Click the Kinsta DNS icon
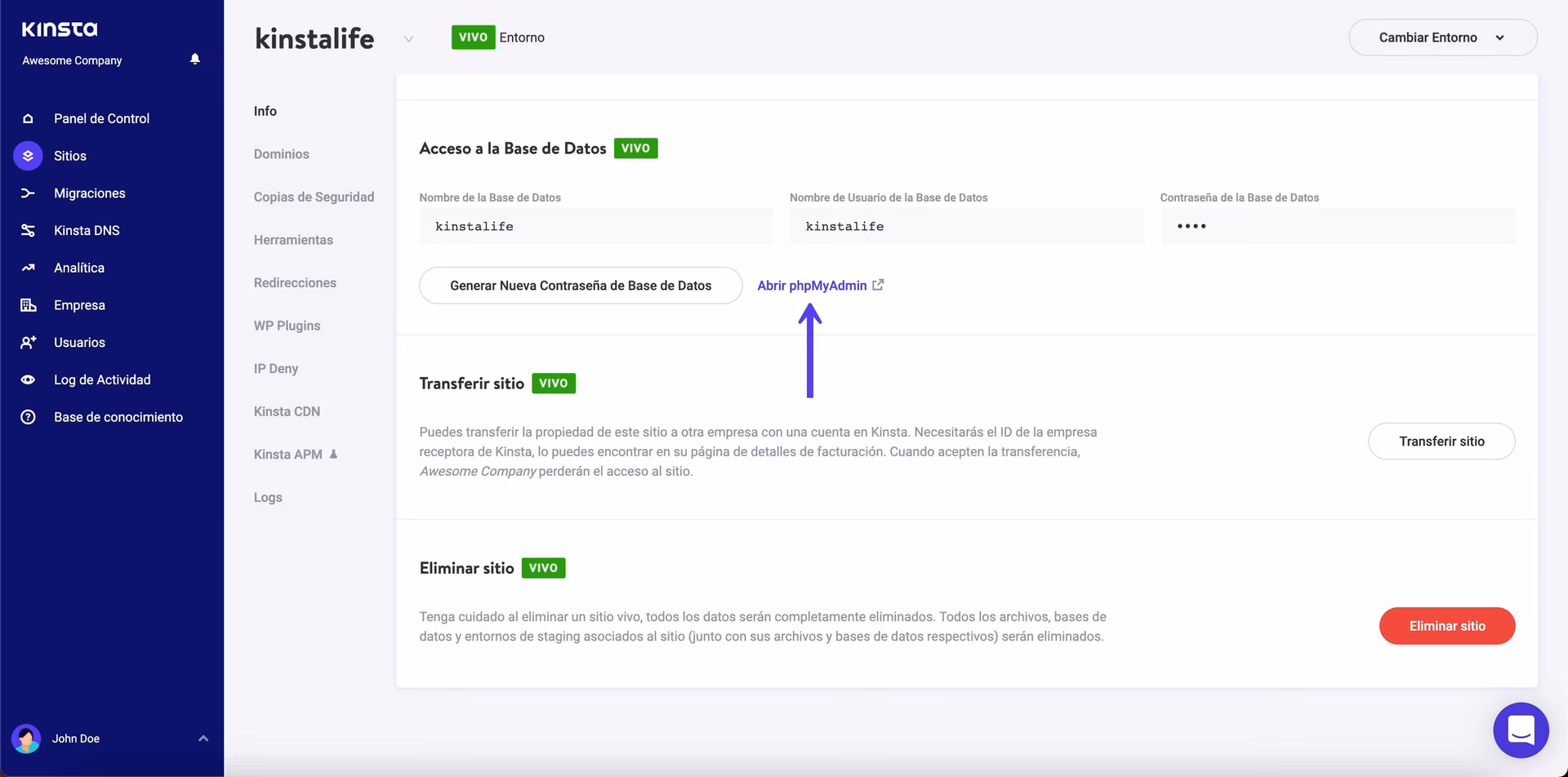Screen dimensions: 1568x777 (28, 230)
